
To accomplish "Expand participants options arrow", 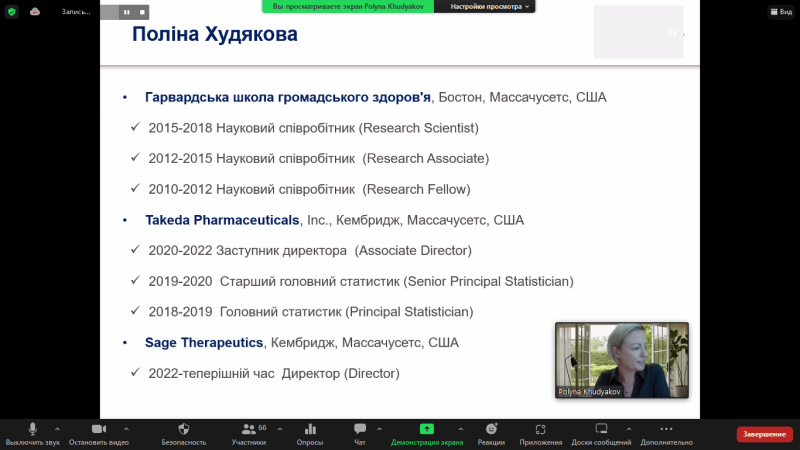I will pos(280,429).
